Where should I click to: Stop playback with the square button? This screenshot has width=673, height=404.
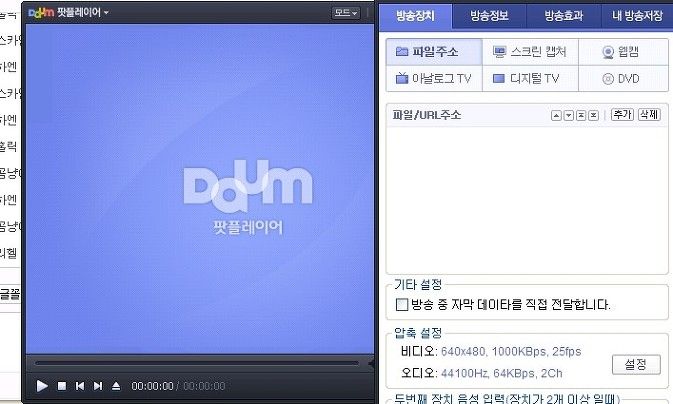click(62, 386)
